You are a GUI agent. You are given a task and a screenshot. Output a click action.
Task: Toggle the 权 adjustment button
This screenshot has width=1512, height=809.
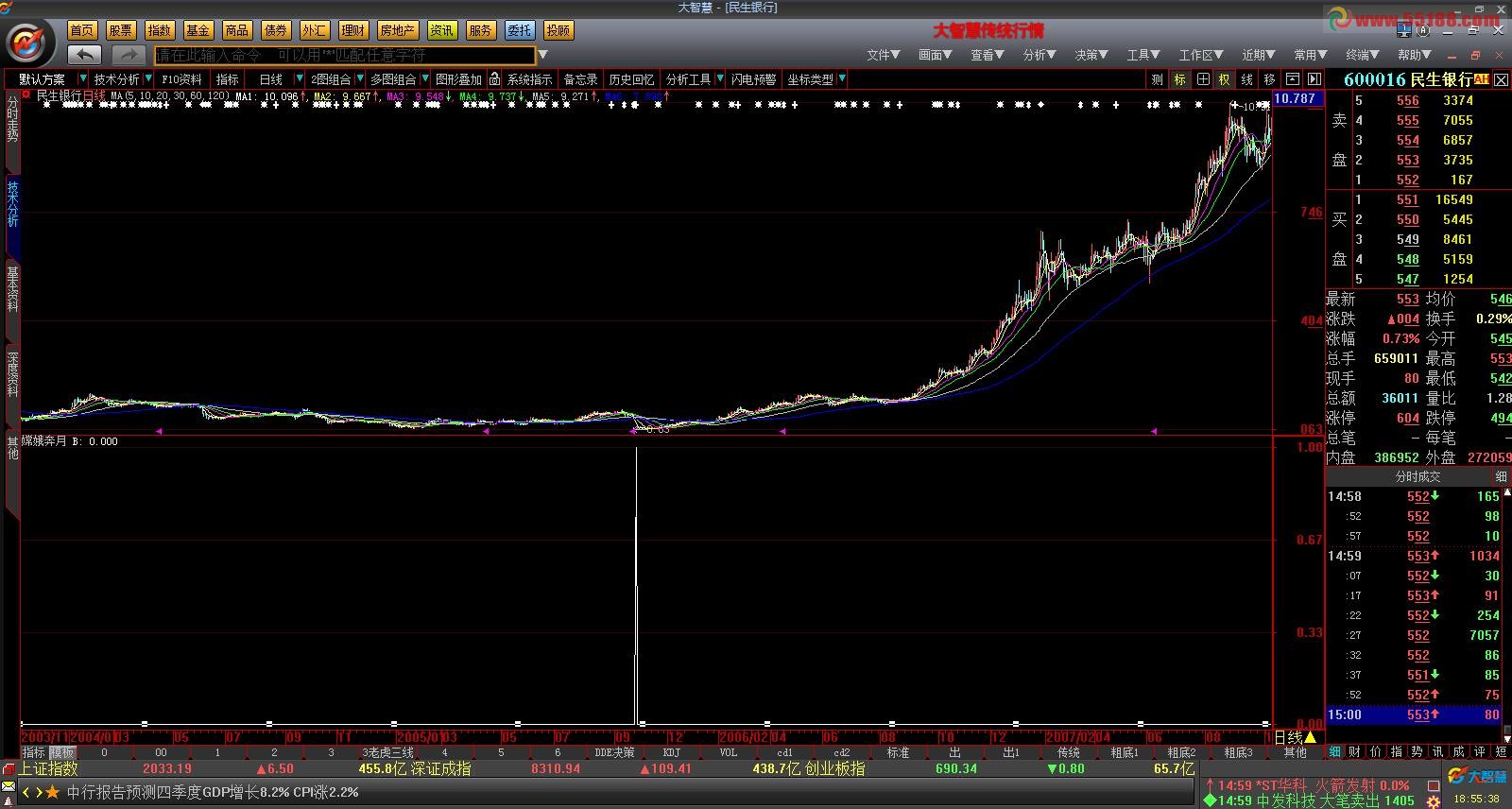point(1224,79)
